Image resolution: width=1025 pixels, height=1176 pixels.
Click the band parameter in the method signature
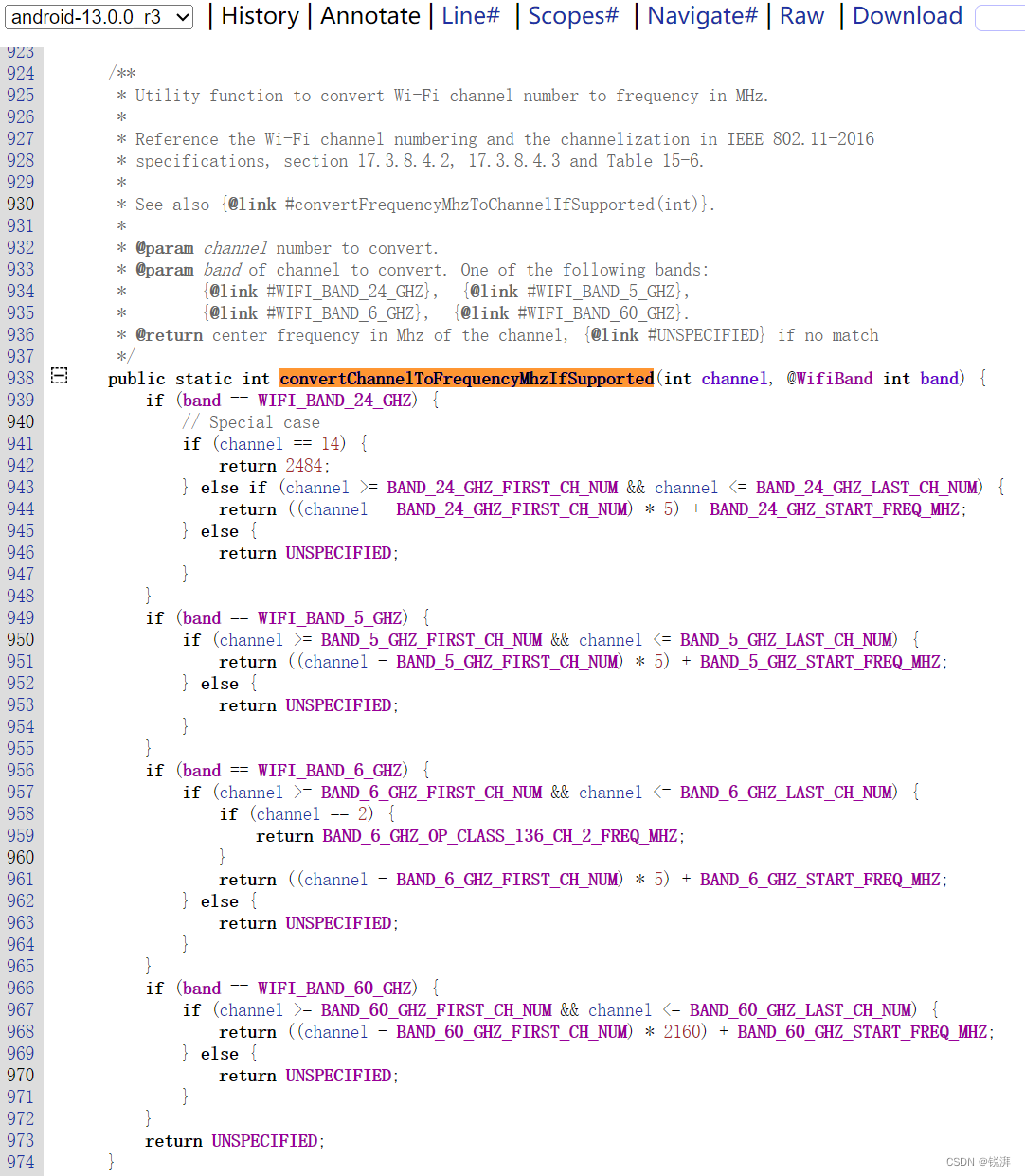coord(939,379)
